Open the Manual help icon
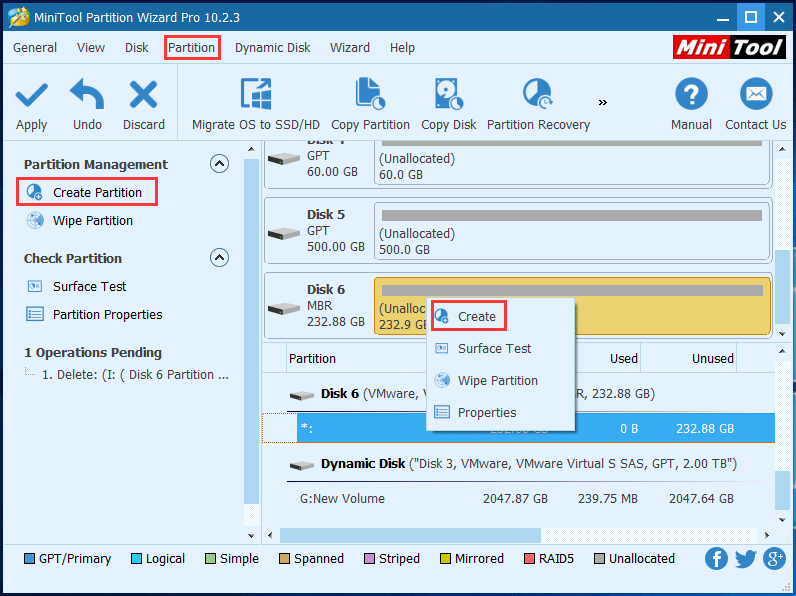The image size is (796, 596). click(691, 94)
